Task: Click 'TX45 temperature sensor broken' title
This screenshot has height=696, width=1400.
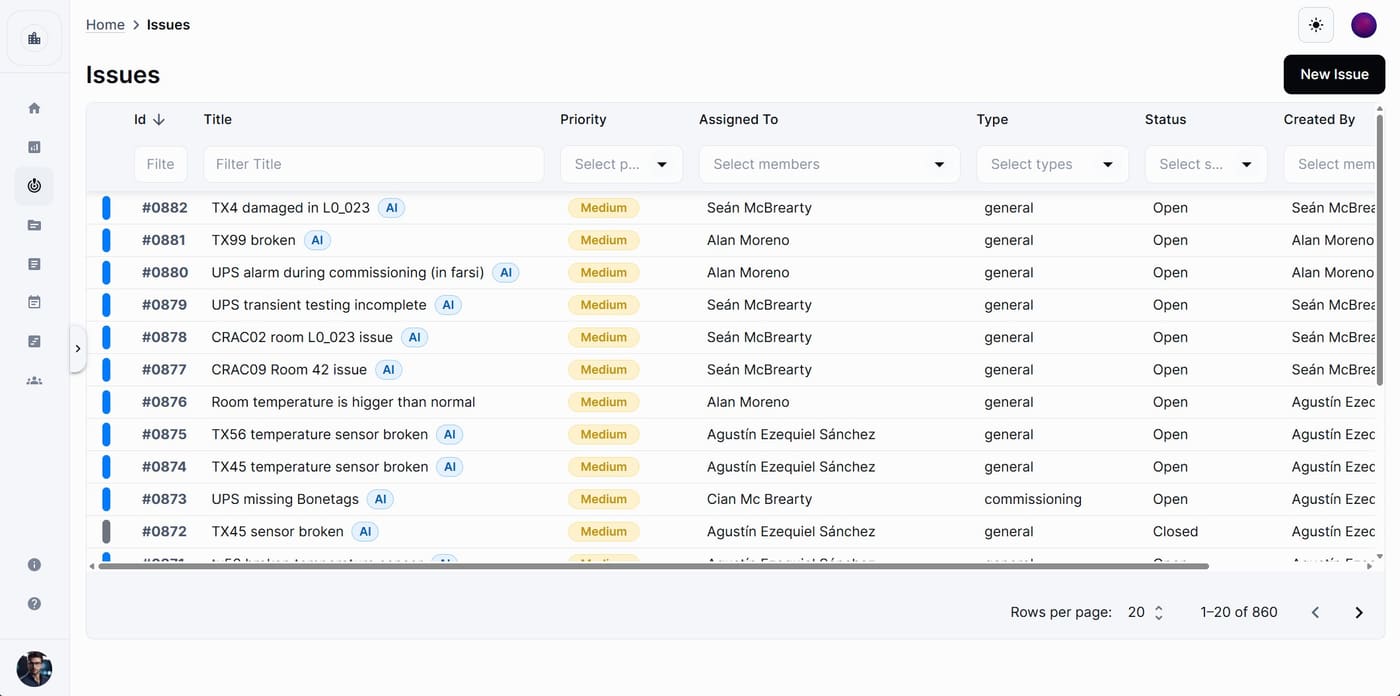Action: [x=320, y=467]
